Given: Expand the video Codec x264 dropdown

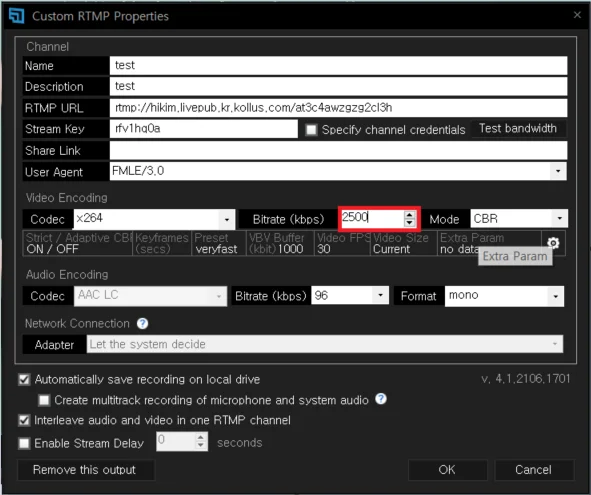Looking at the screenshot, I should pyautogui.click(x=227, y=219).
